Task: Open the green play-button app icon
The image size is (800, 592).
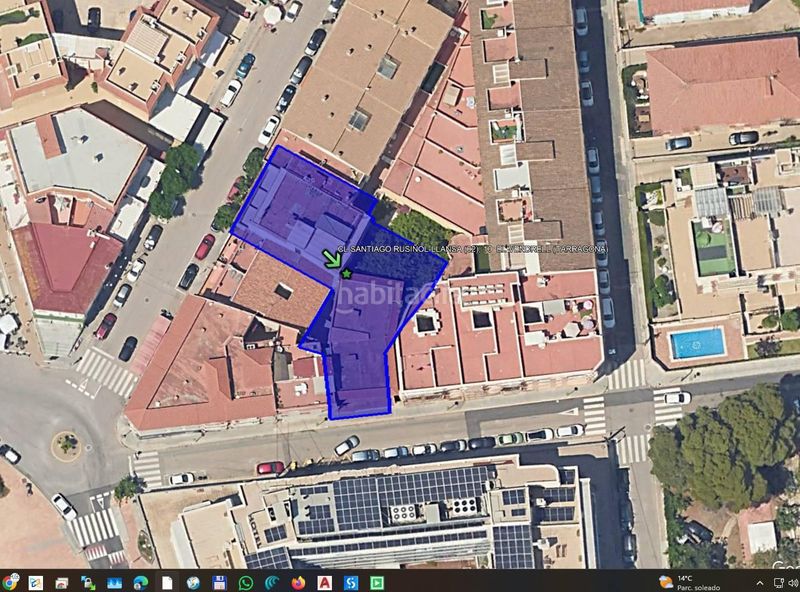Action: [377, 582]
